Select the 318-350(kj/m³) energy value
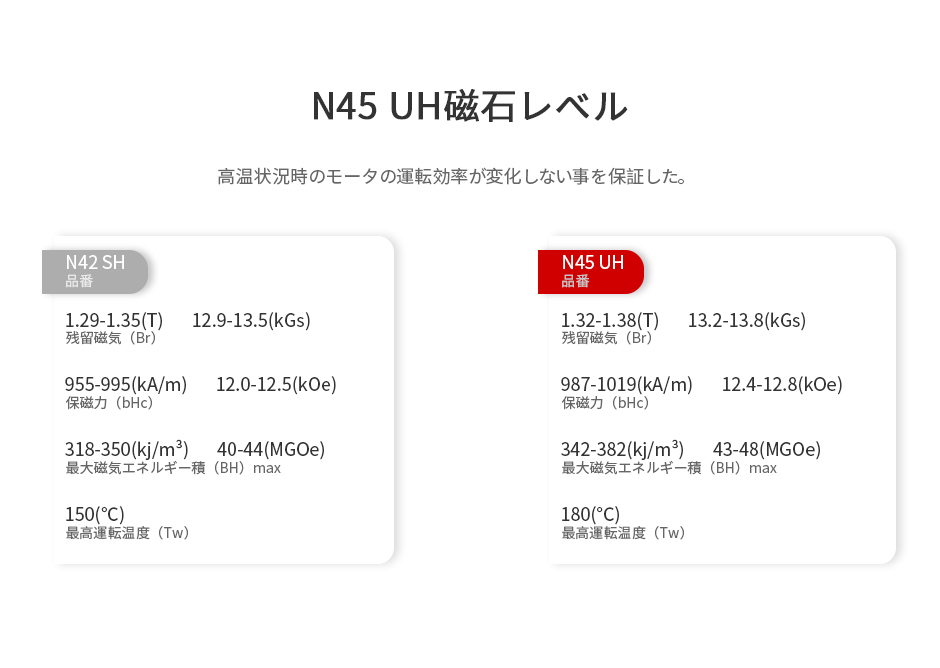Screen dimensions: 940x668 click(126, 449)
